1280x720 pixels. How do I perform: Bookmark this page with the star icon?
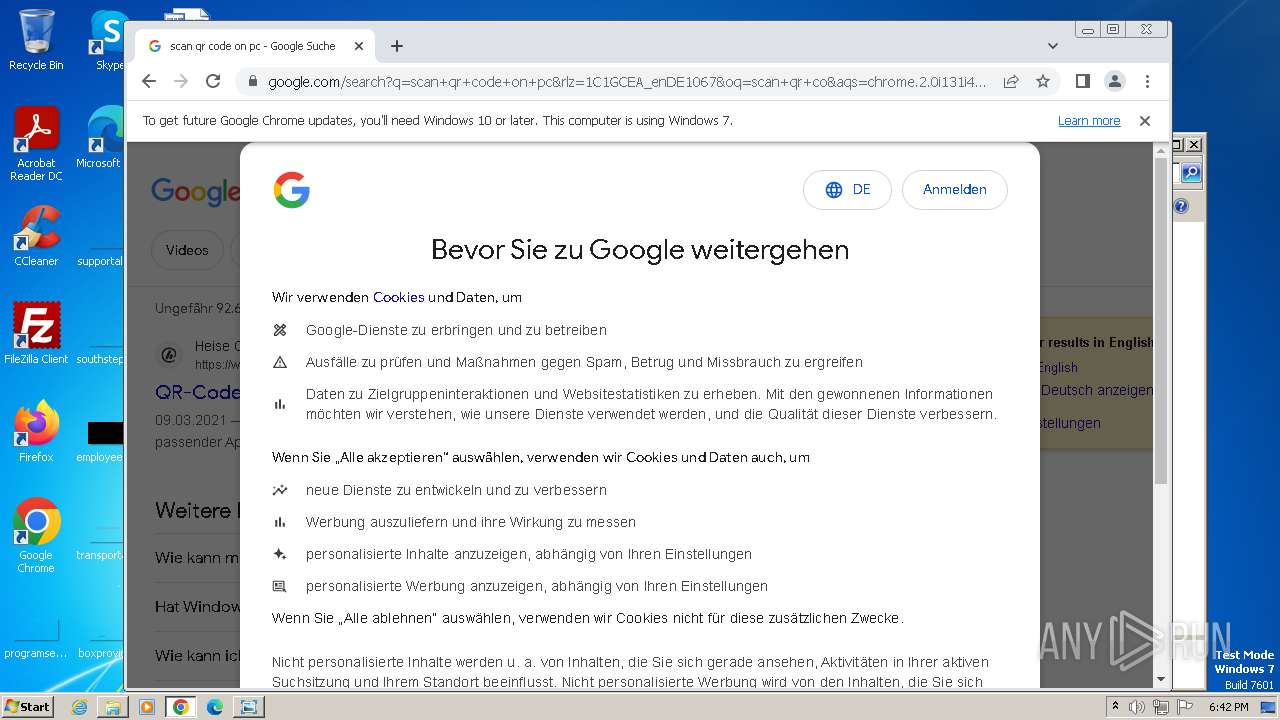(x=1043, y=81)
